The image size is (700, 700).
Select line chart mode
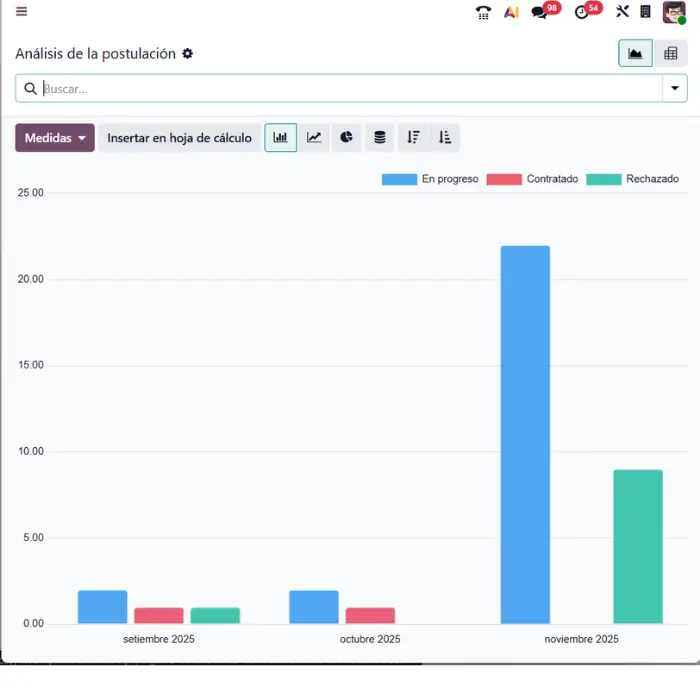(x=314, y=138)
